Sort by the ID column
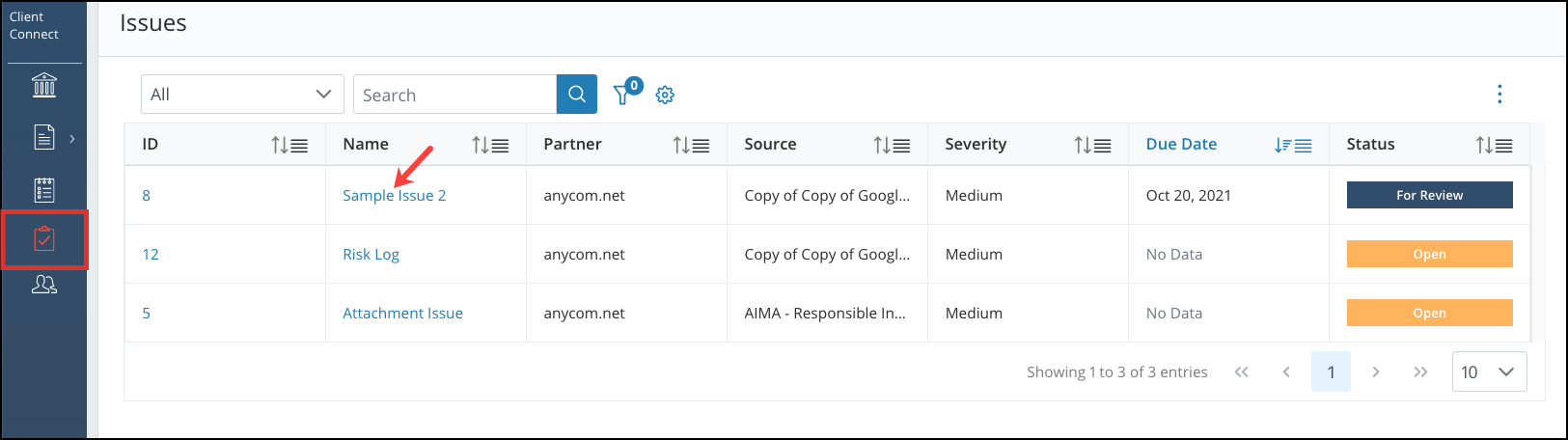Screen dimensions: 1568x440 [x=289, y=145]
